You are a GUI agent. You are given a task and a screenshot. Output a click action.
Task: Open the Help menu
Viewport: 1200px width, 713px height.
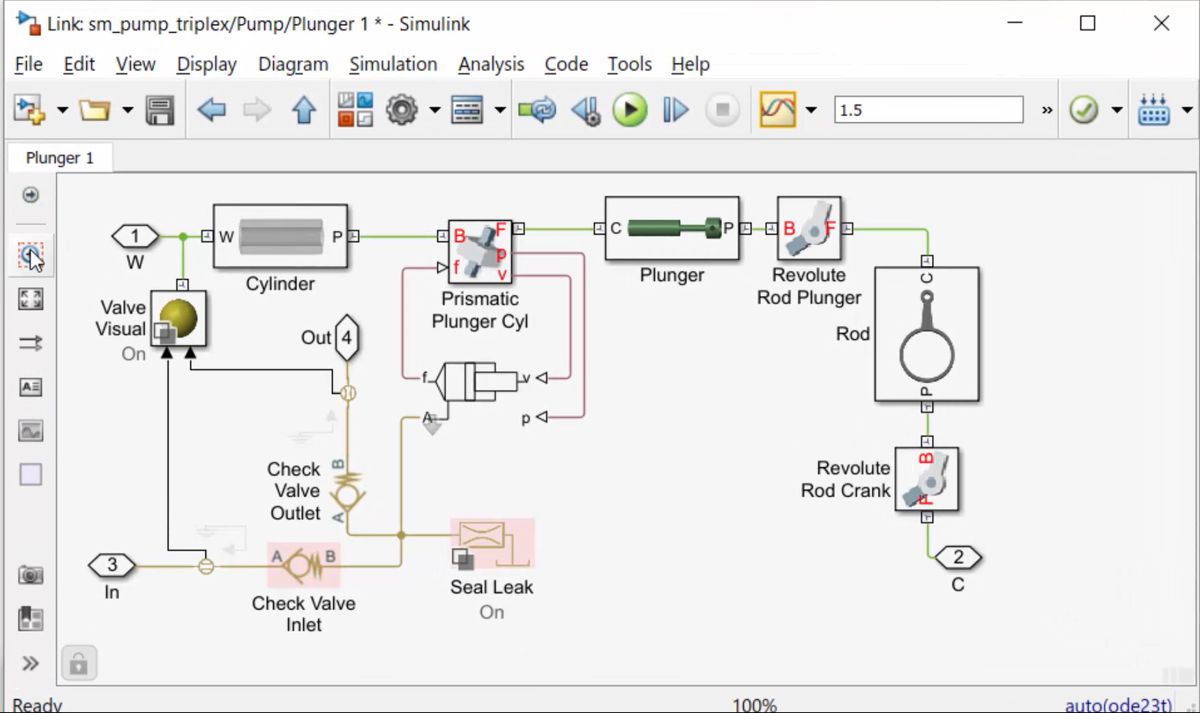pyautogui.click(x=690, y=64)
